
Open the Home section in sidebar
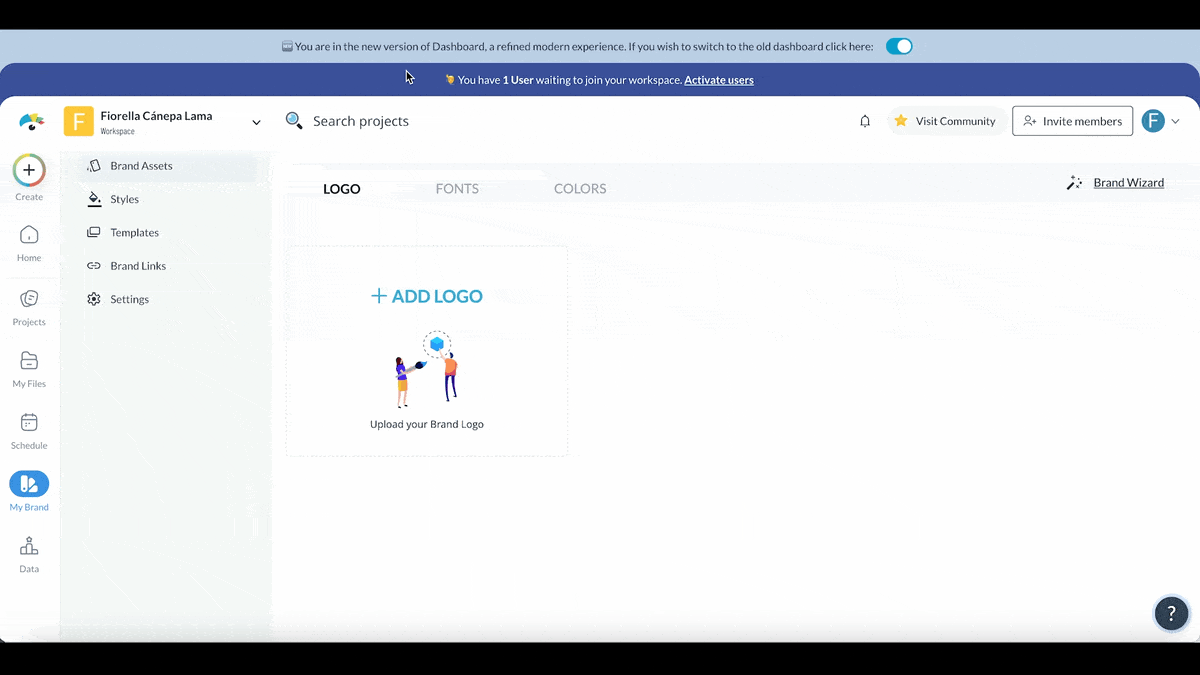[x=29, y=236]
